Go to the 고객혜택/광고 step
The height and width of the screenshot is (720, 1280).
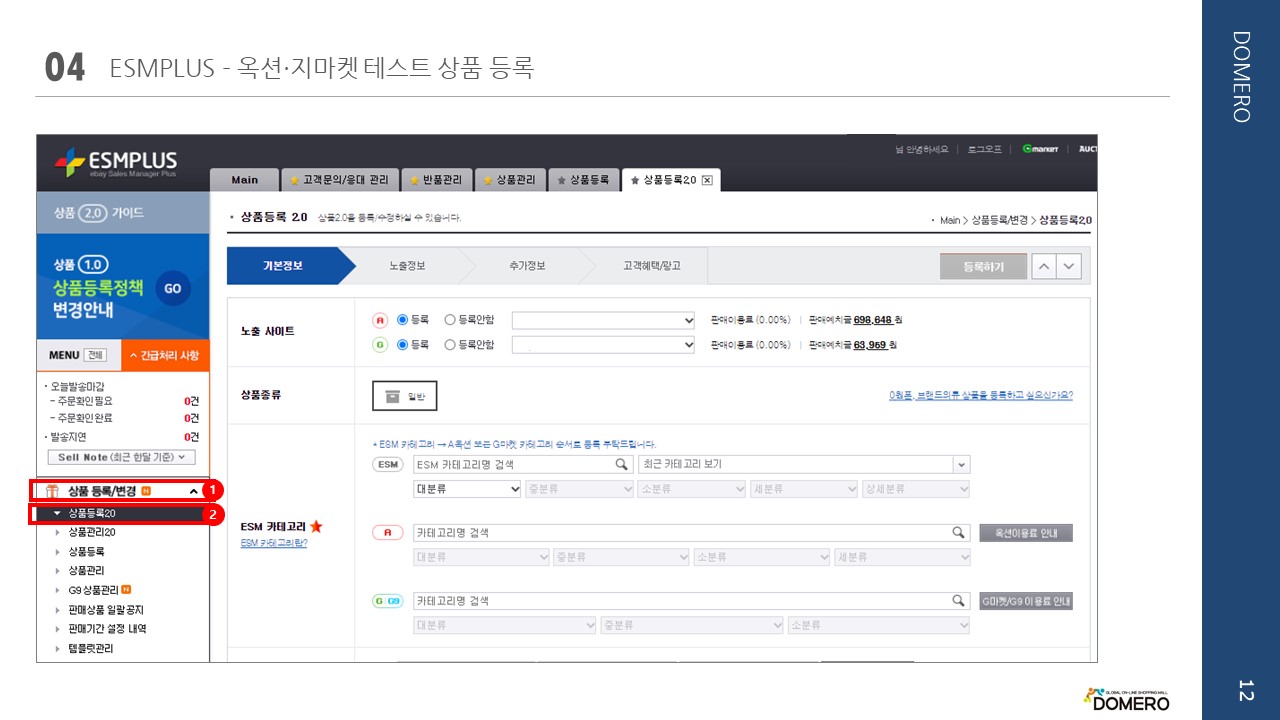[x=652, y=266]
